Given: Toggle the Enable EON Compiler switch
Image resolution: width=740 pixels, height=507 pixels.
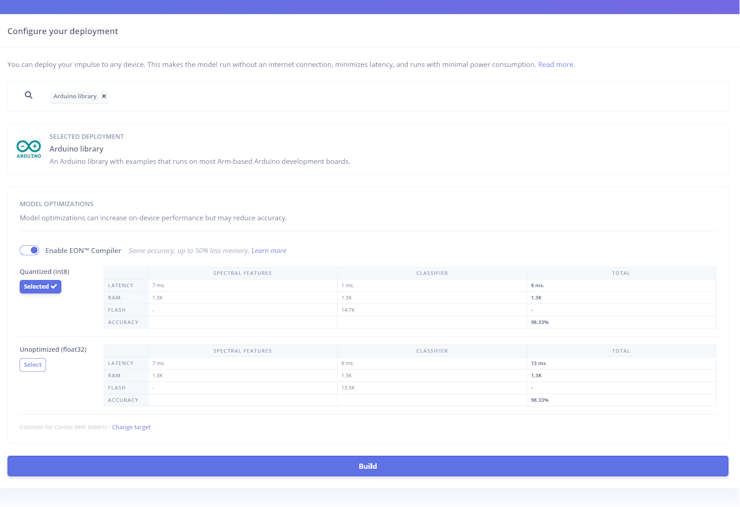Looking at the screenshot, I should (x=29, y=250).
